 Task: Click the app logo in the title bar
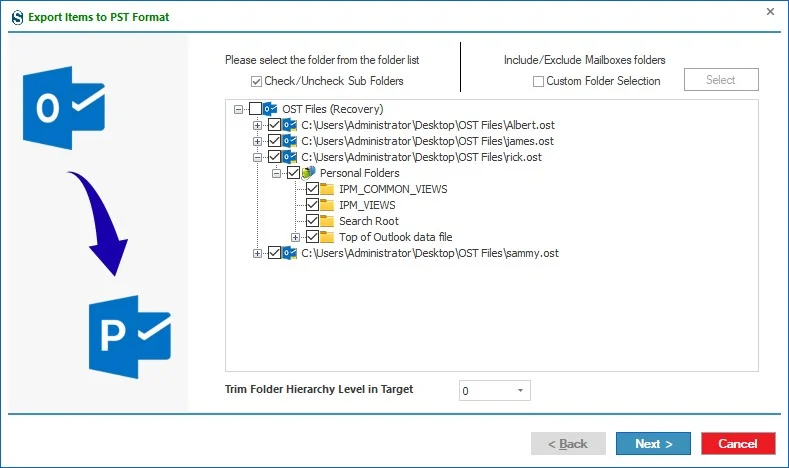click(17, 18)
